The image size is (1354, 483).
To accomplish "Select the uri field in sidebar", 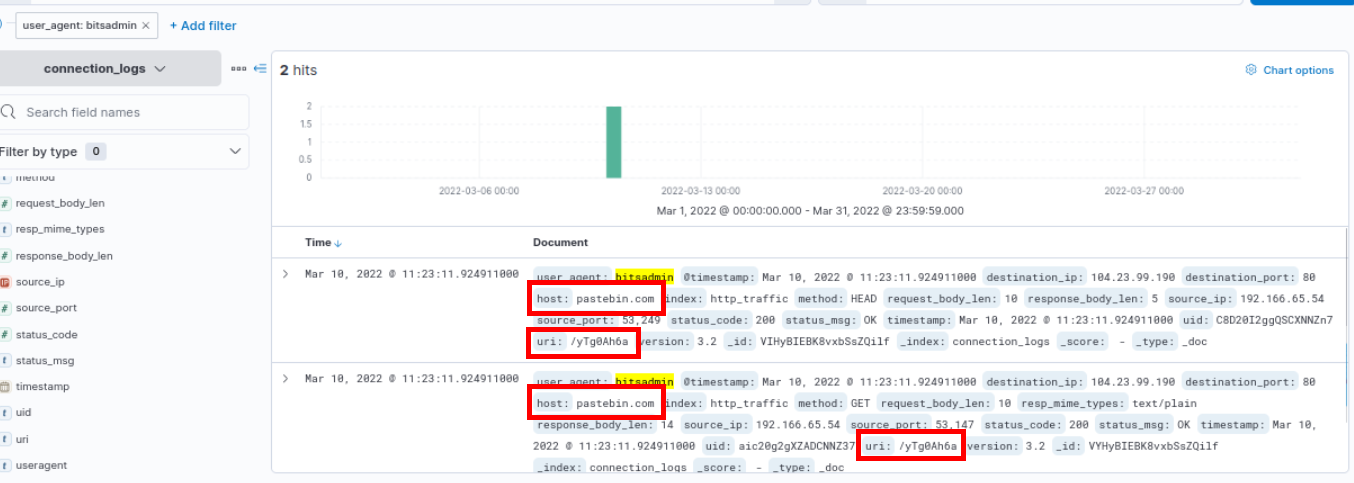I will [22, 438].
